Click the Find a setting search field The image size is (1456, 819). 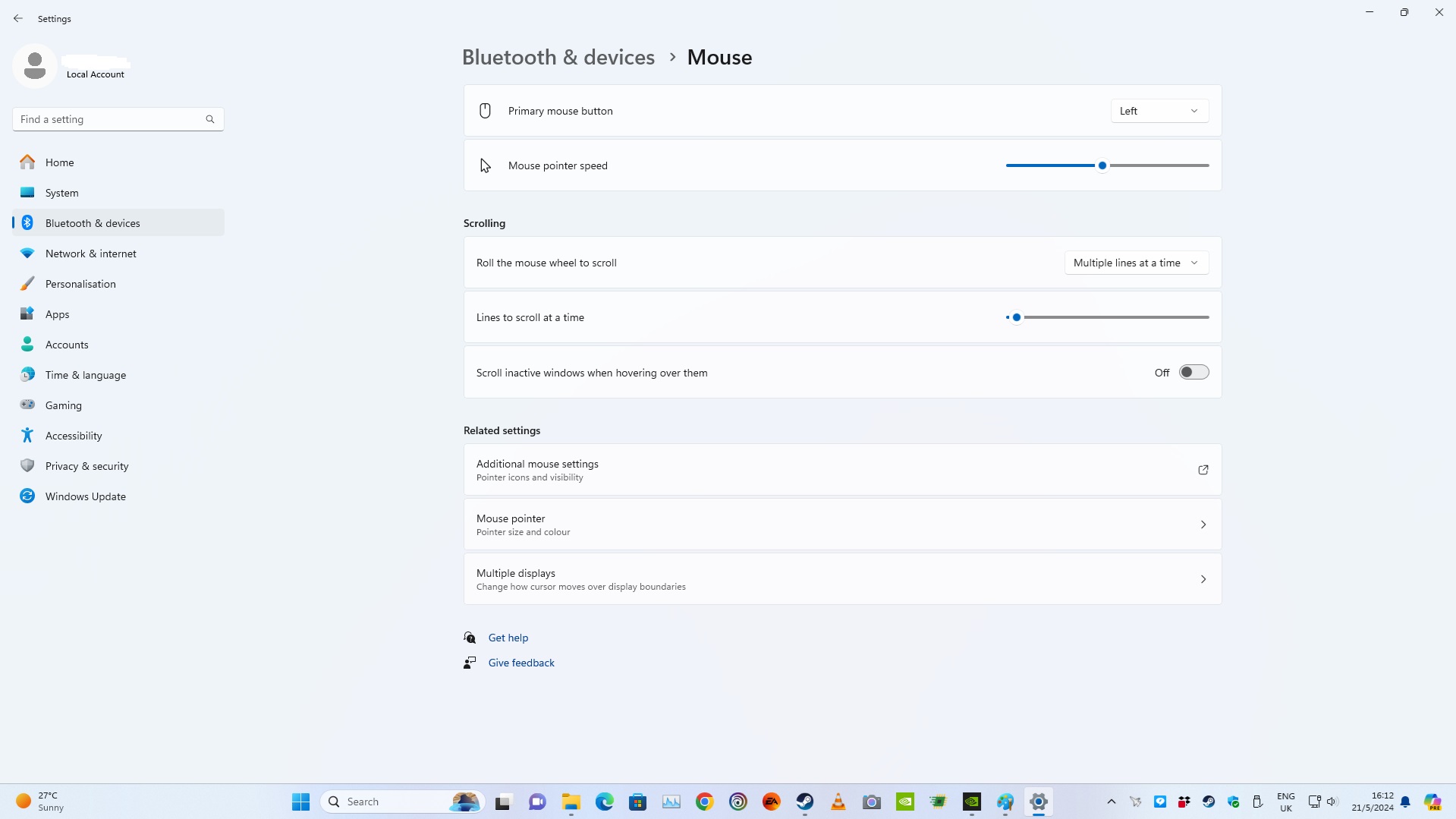click(x=118, y=119)
